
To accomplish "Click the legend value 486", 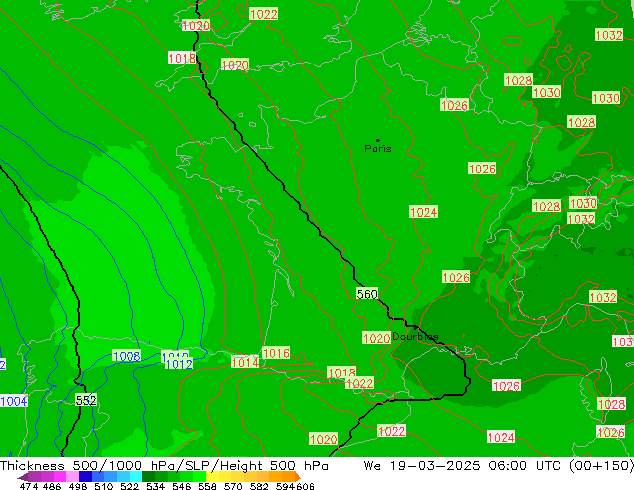I will (52, 486).
